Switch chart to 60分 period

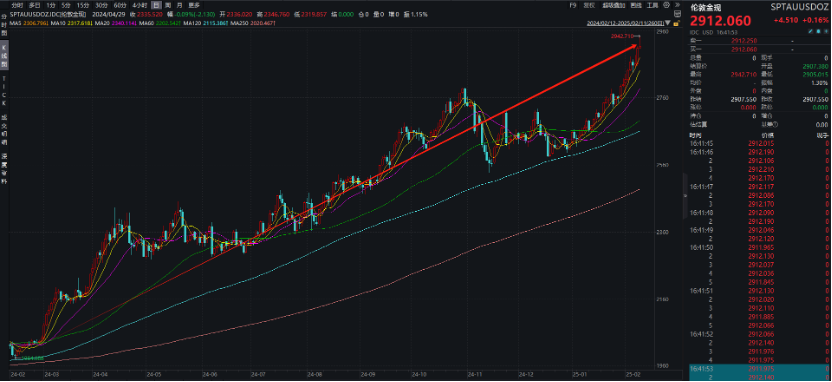tap(120, 5)
